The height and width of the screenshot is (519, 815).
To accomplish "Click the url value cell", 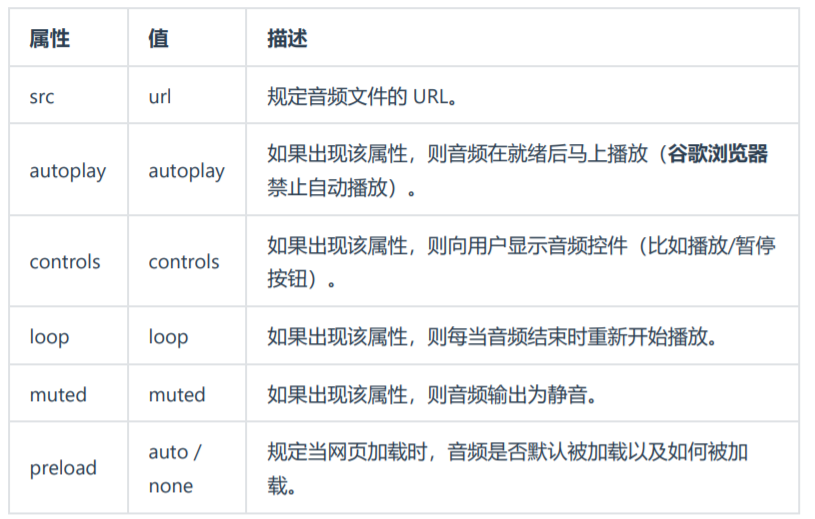I will click(160, 97).
